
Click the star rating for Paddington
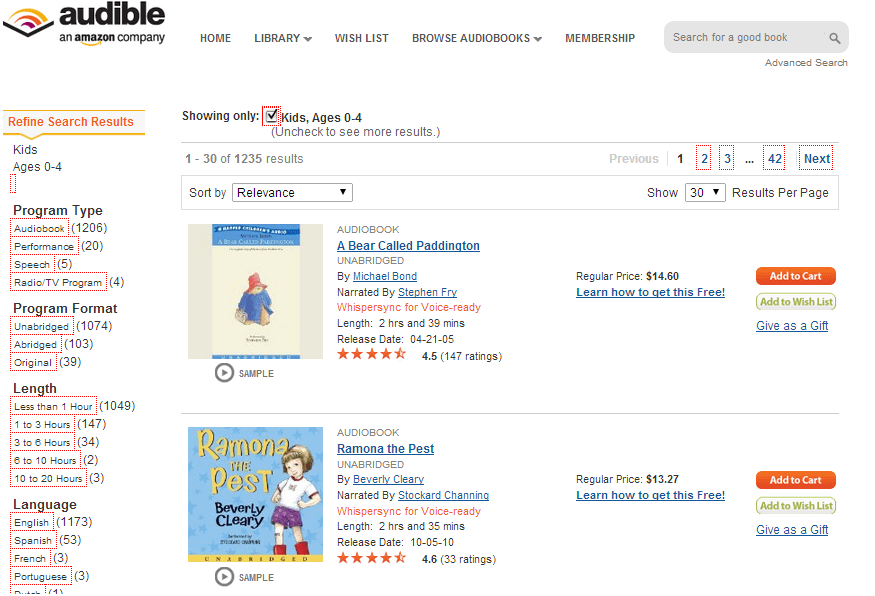tap(371, 353)
